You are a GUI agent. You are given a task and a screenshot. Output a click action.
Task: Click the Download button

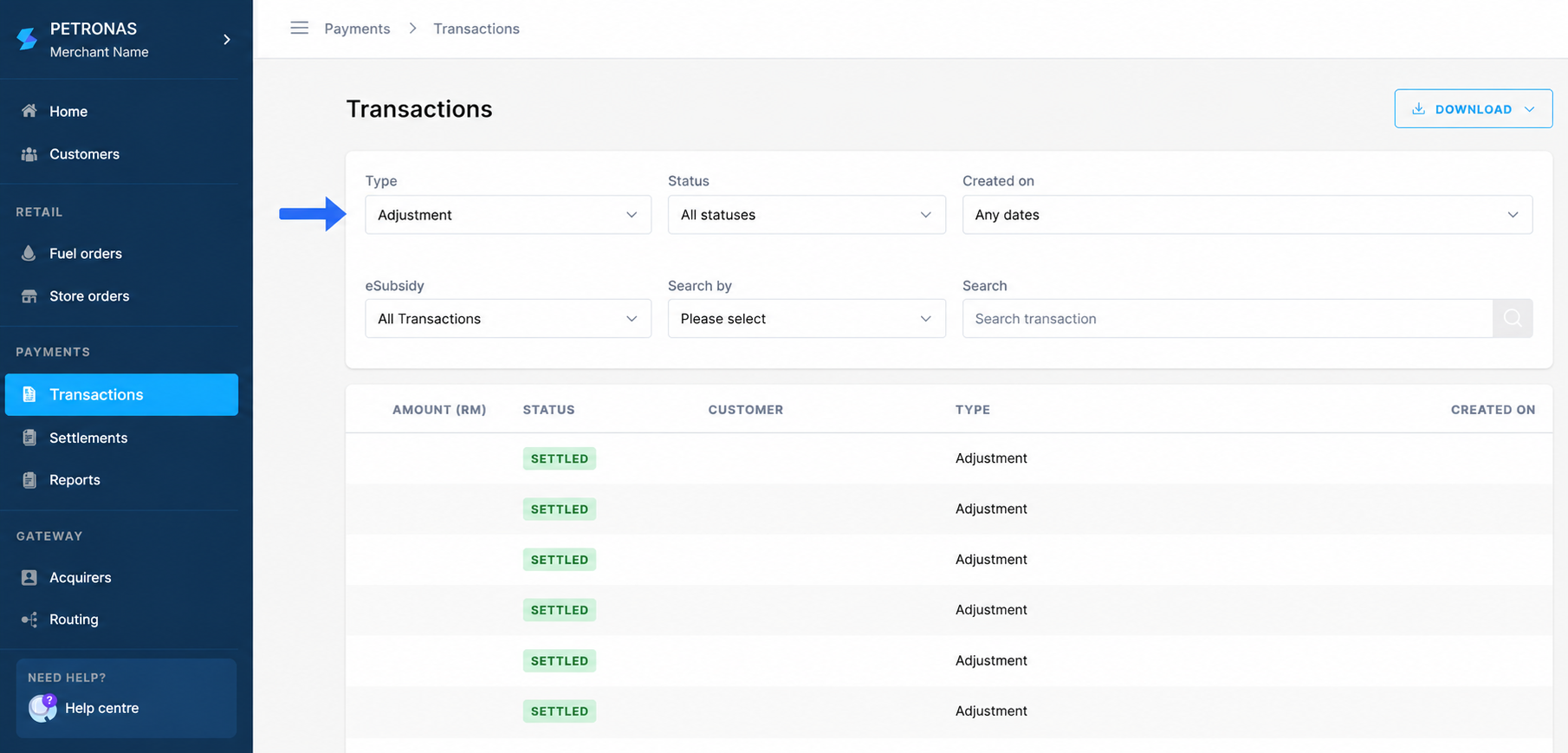click(1473, 109)
